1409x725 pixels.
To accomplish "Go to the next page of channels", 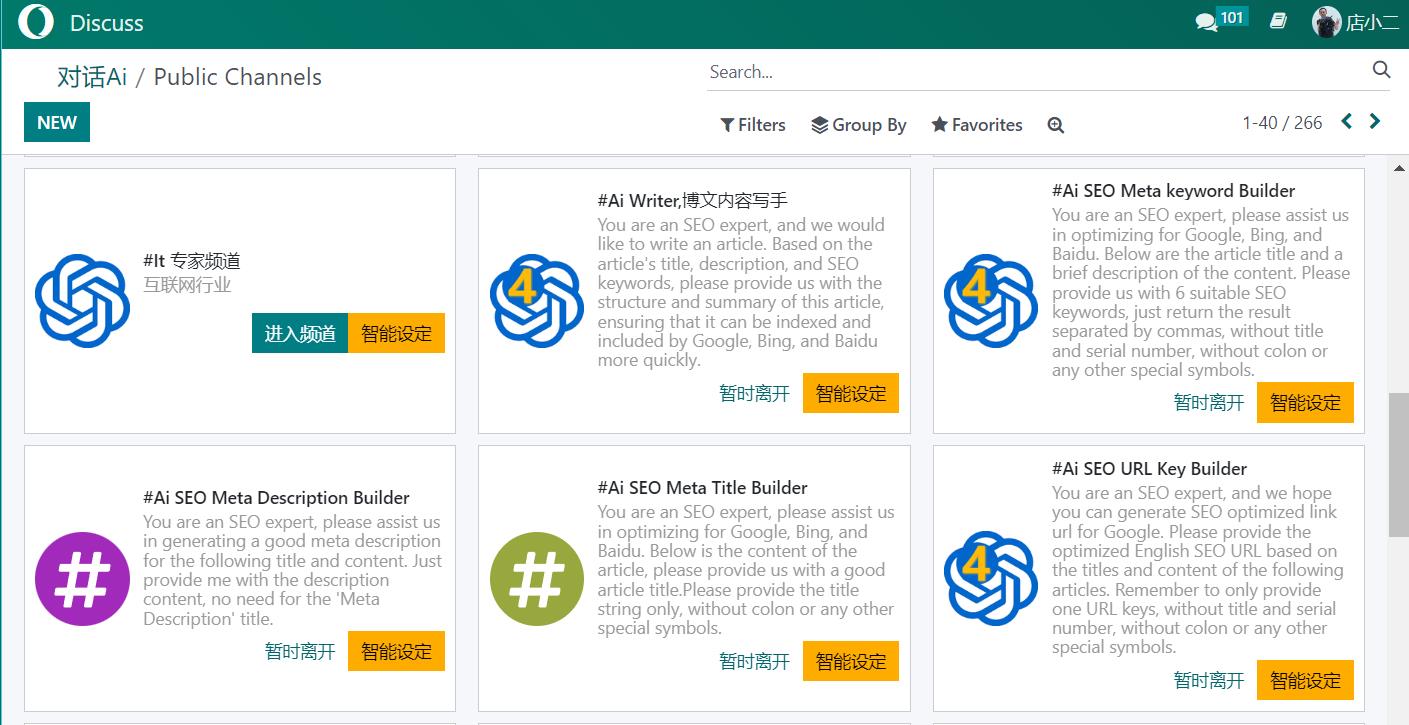I will pyautogui.click(x=1375, y=122).
